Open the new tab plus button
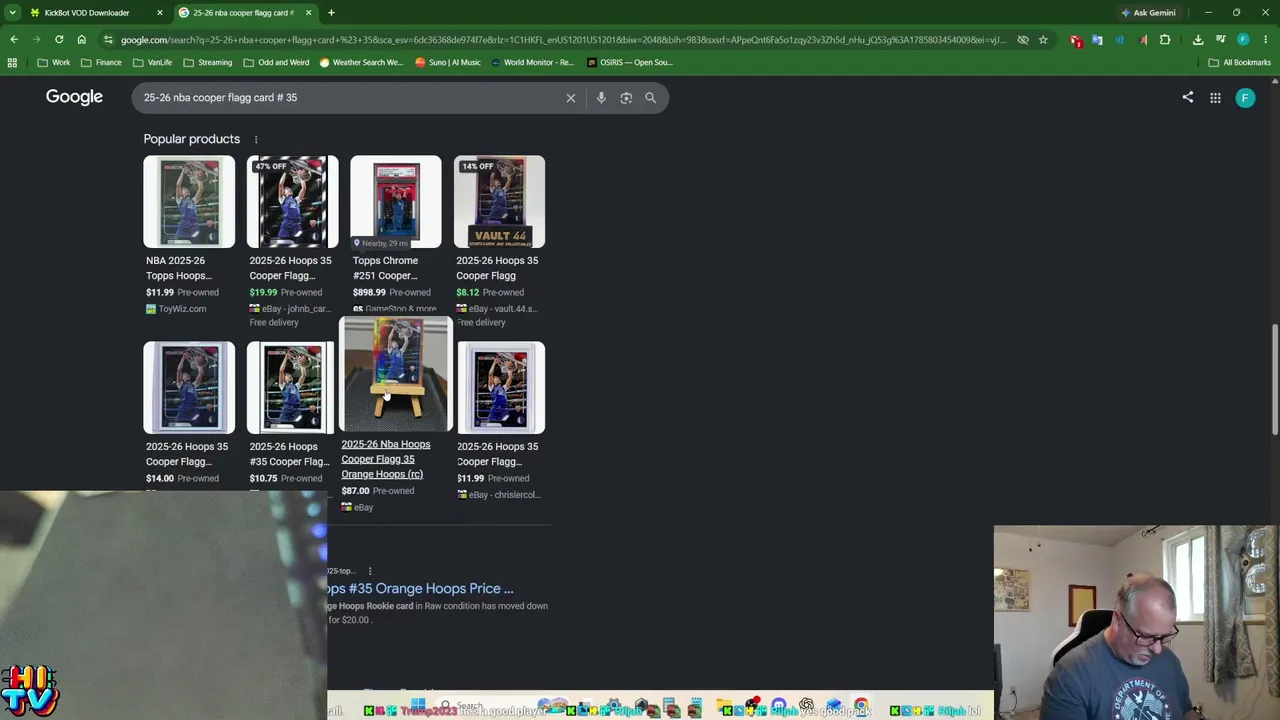 pyautogui.click(x=331, y=13)
